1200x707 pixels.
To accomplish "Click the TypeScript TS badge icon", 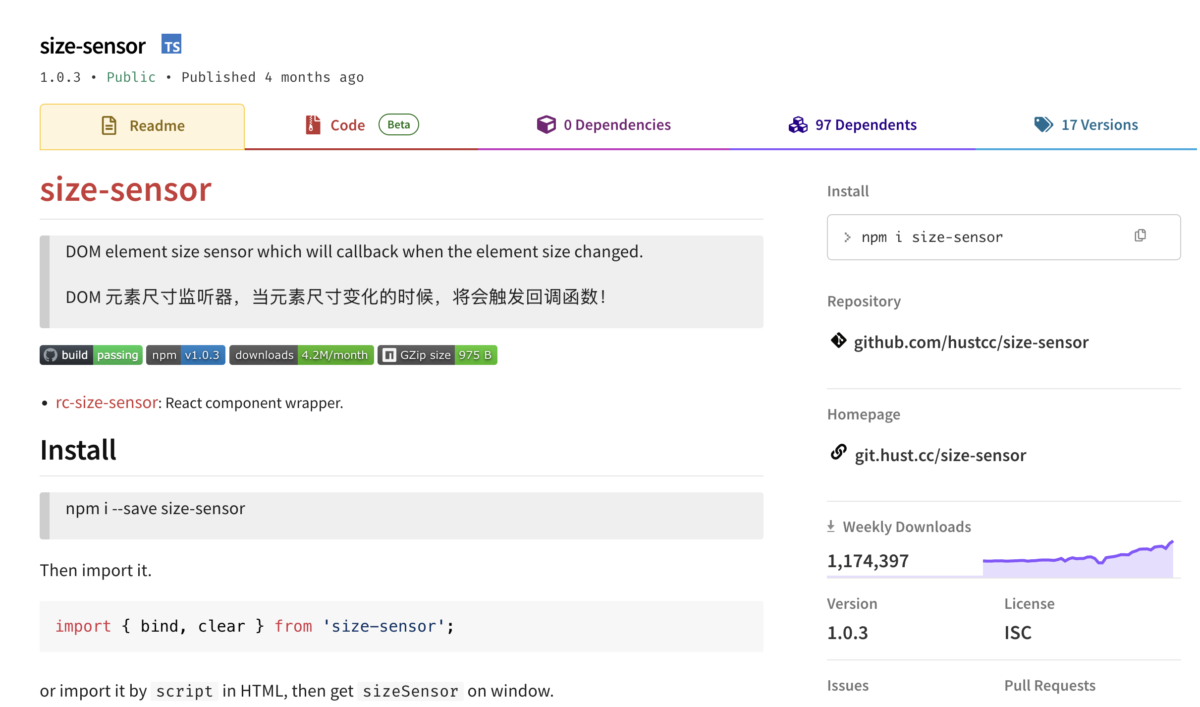I will [x=172, y=45].
